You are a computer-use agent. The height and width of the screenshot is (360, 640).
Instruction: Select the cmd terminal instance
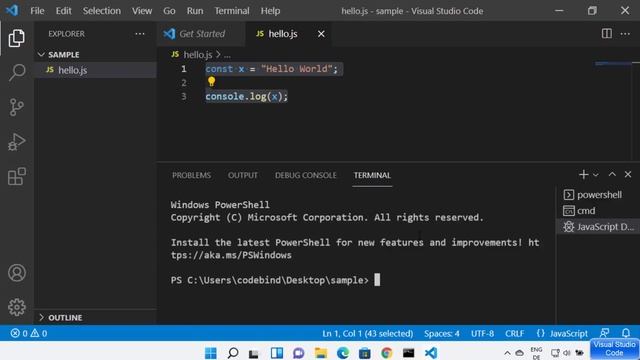[x=598, y=211]
